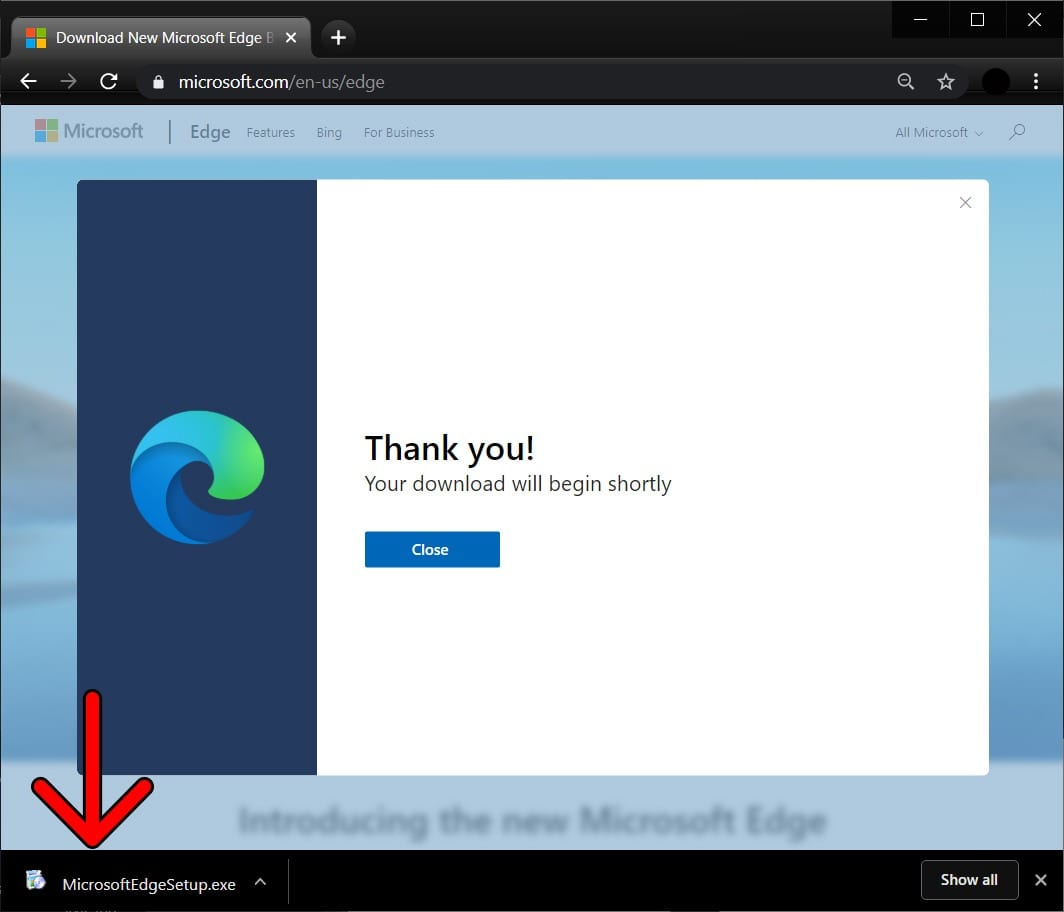Close the downloads bar

1040,880
